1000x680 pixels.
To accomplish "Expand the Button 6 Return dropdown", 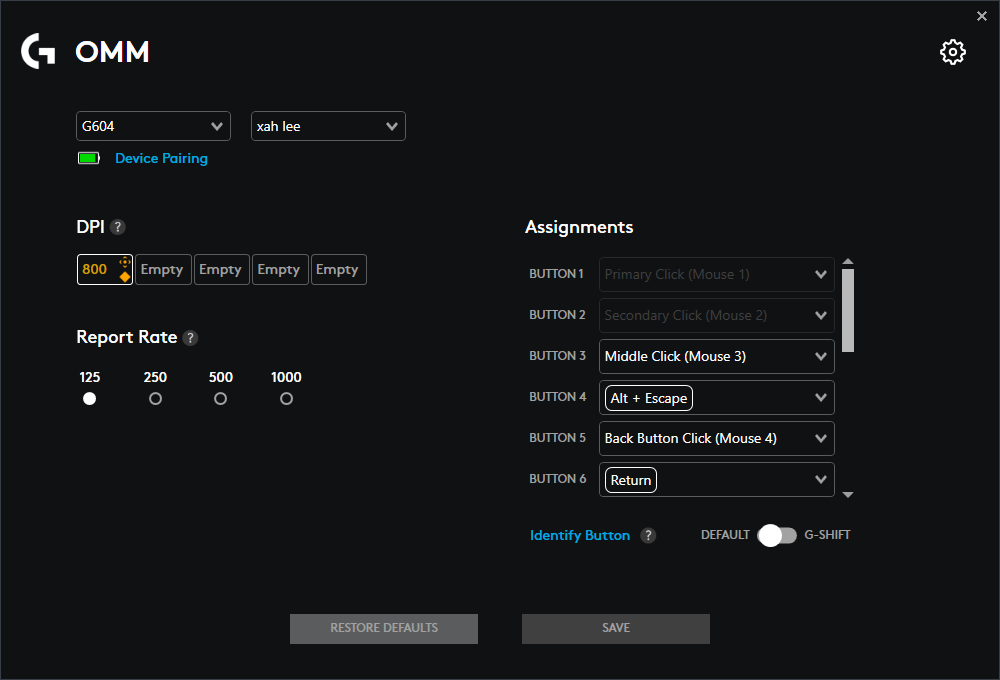I will [x=717, y=479].
